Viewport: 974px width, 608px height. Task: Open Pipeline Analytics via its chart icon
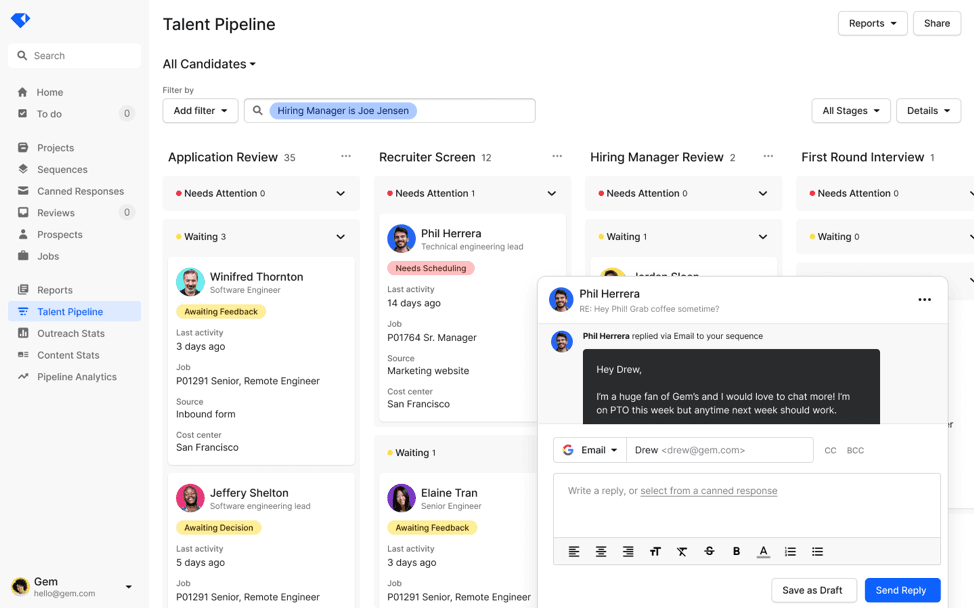(22, 376)
